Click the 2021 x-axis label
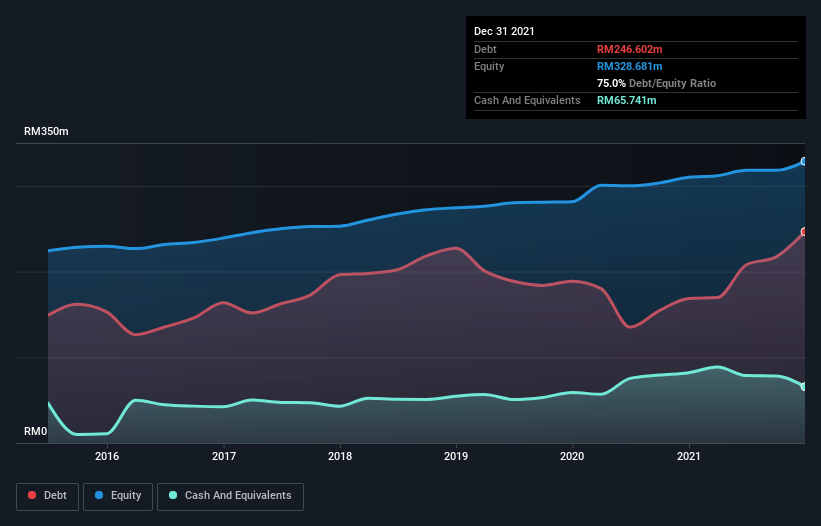The width and height of the screenshot is (821, 526). (689, 456)
